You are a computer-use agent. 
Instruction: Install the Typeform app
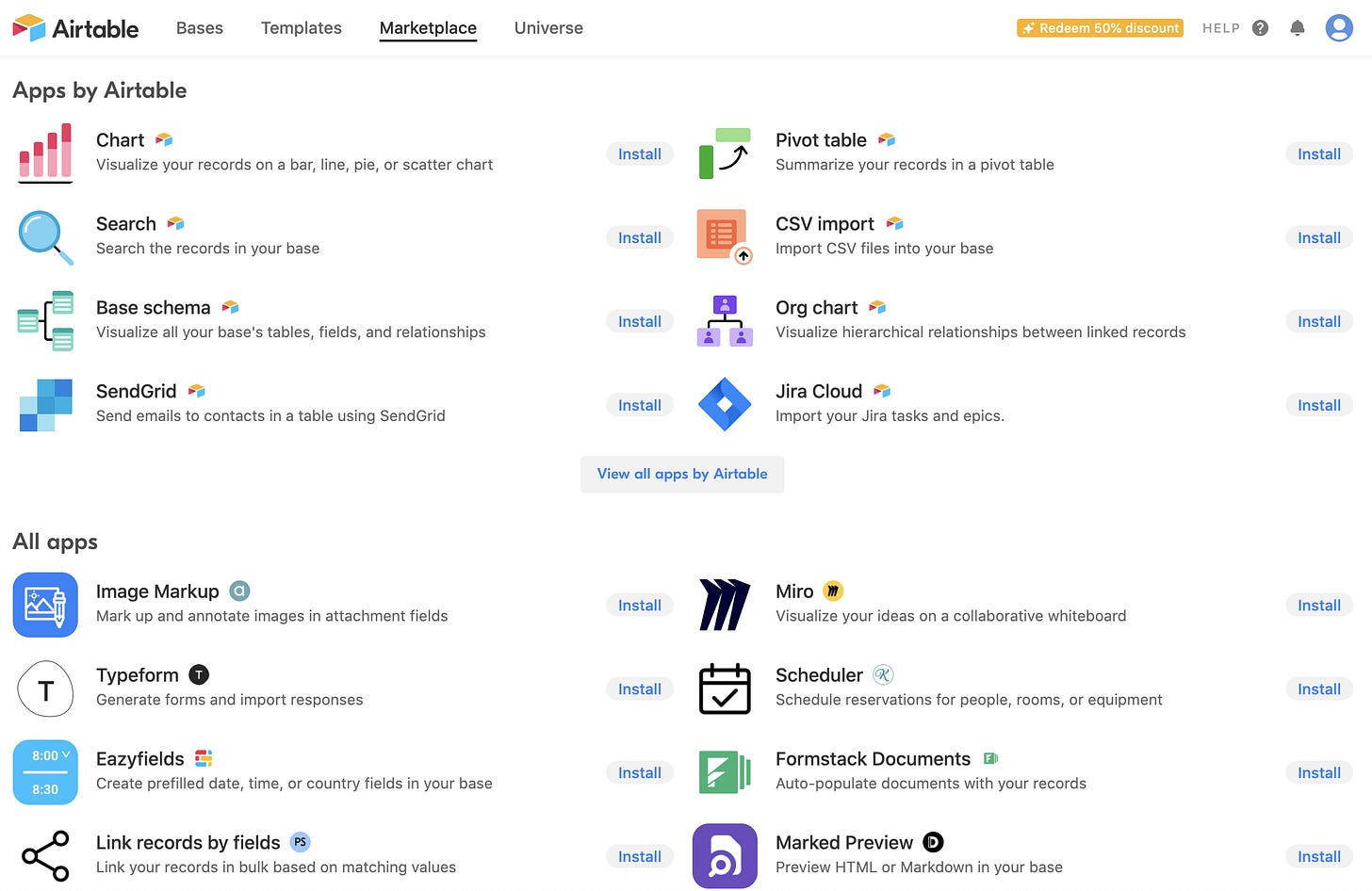click(x=640, y=689)
